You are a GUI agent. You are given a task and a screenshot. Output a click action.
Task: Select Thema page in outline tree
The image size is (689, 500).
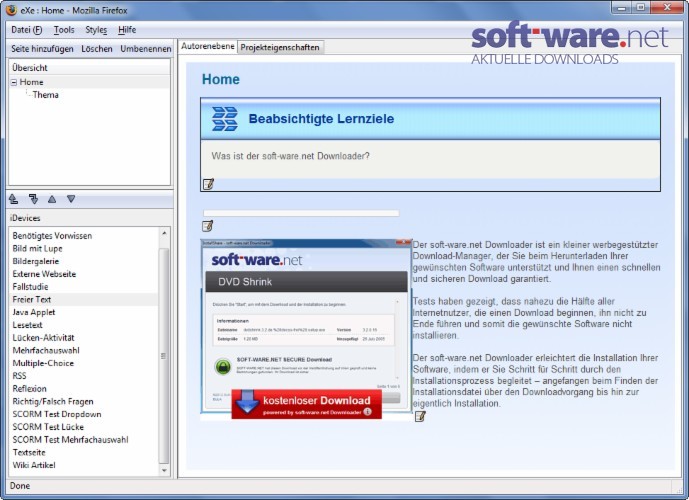(x=45, y=95)
